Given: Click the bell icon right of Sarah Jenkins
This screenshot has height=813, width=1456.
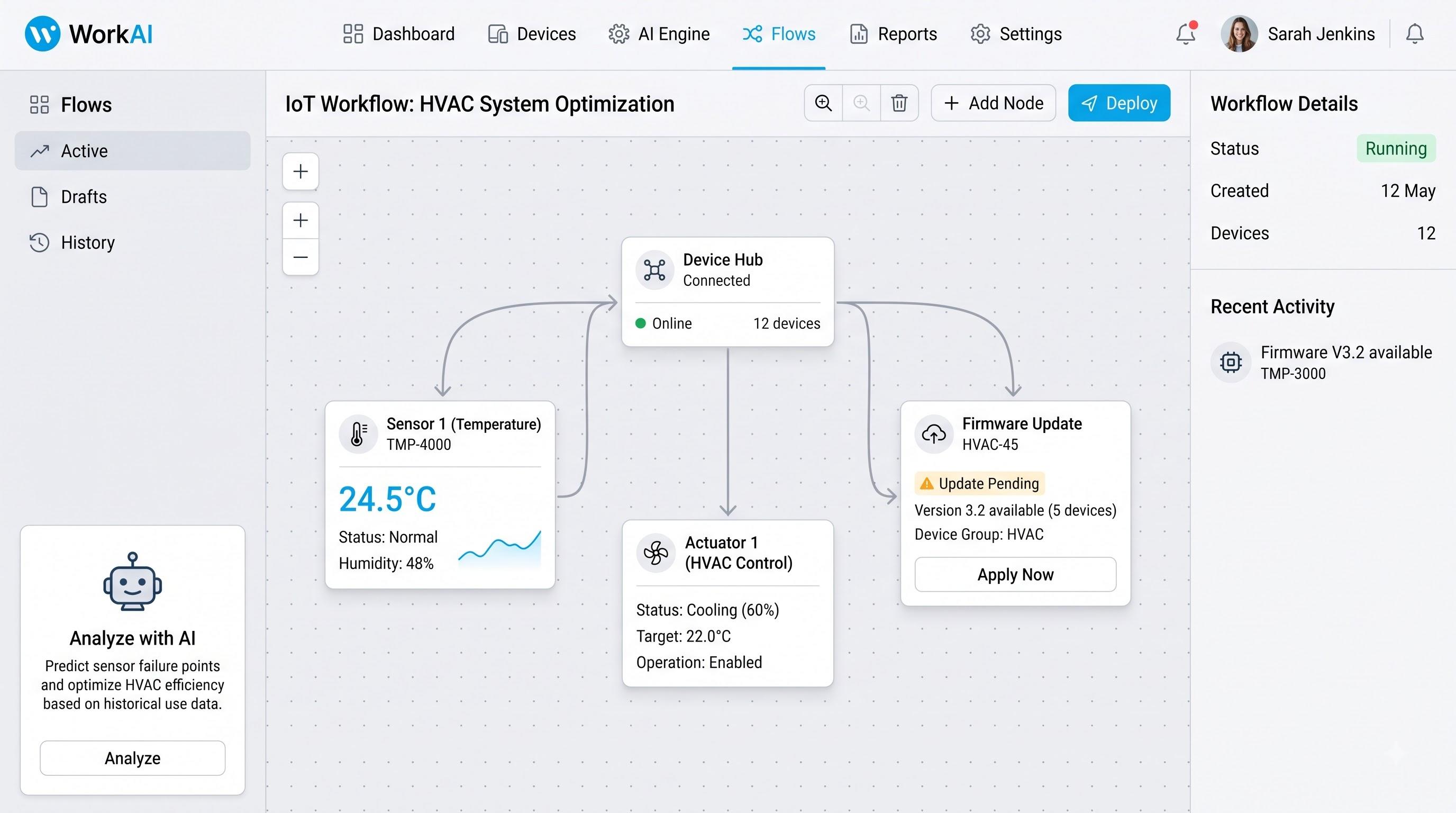Looking at the screenshot, I should coord(1415,34).
